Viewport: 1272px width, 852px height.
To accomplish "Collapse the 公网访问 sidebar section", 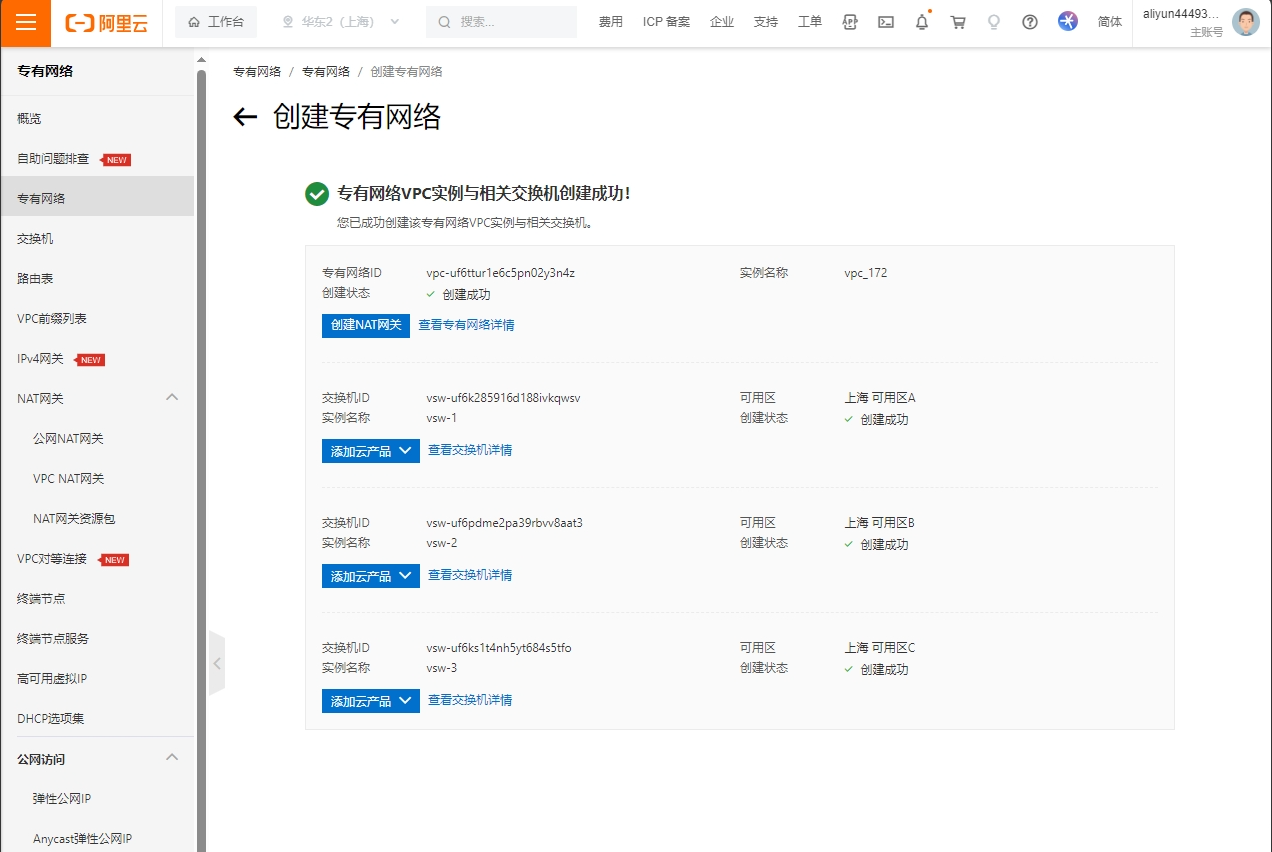I will (172, 758).
